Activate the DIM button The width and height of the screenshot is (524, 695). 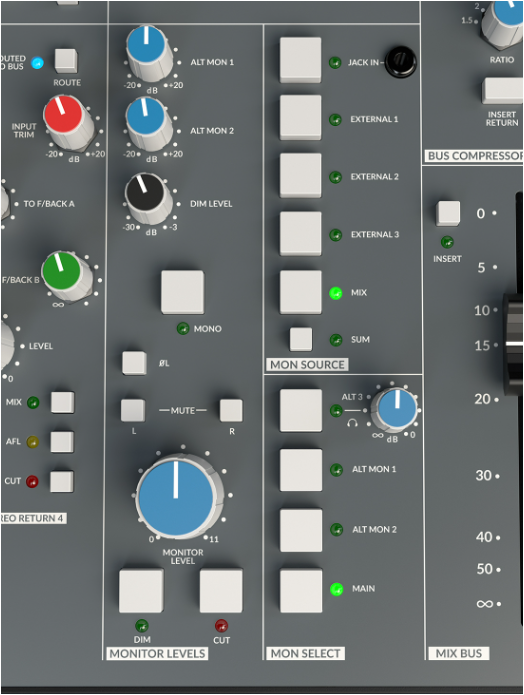(141, 591)
